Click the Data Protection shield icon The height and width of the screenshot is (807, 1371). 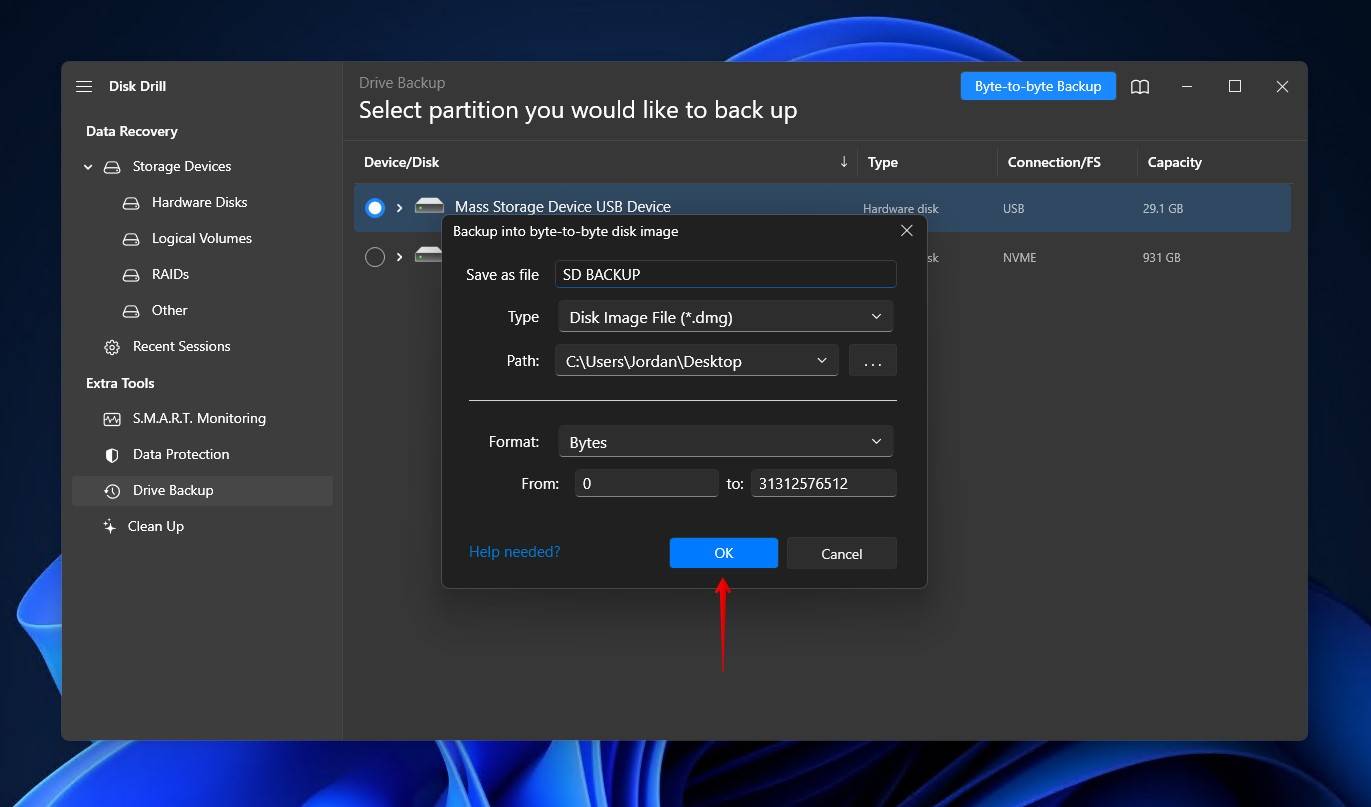pyautogui.click(x=112, y=455)
